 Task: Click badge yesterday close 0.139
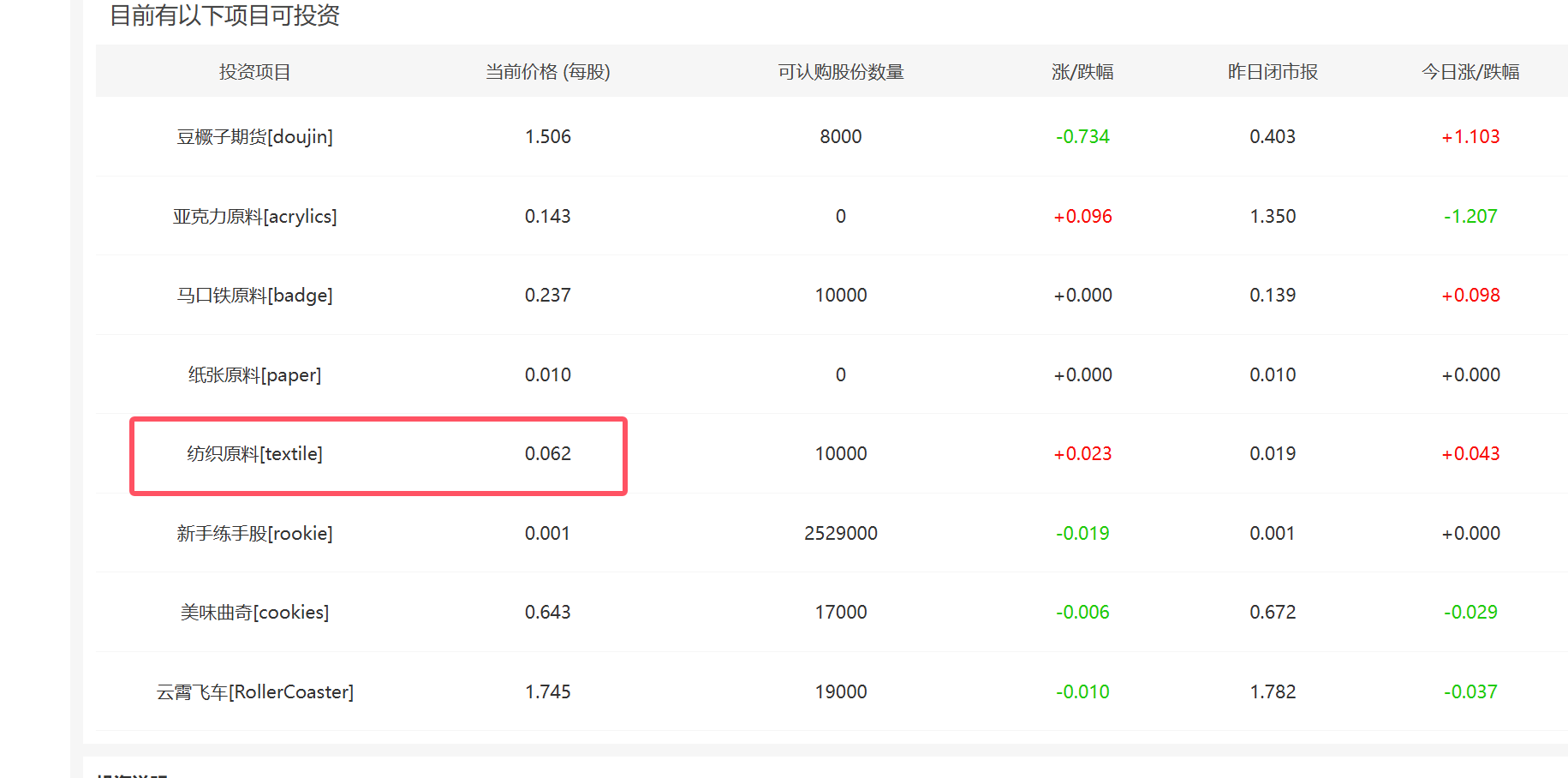click(x=1273, y=296)
